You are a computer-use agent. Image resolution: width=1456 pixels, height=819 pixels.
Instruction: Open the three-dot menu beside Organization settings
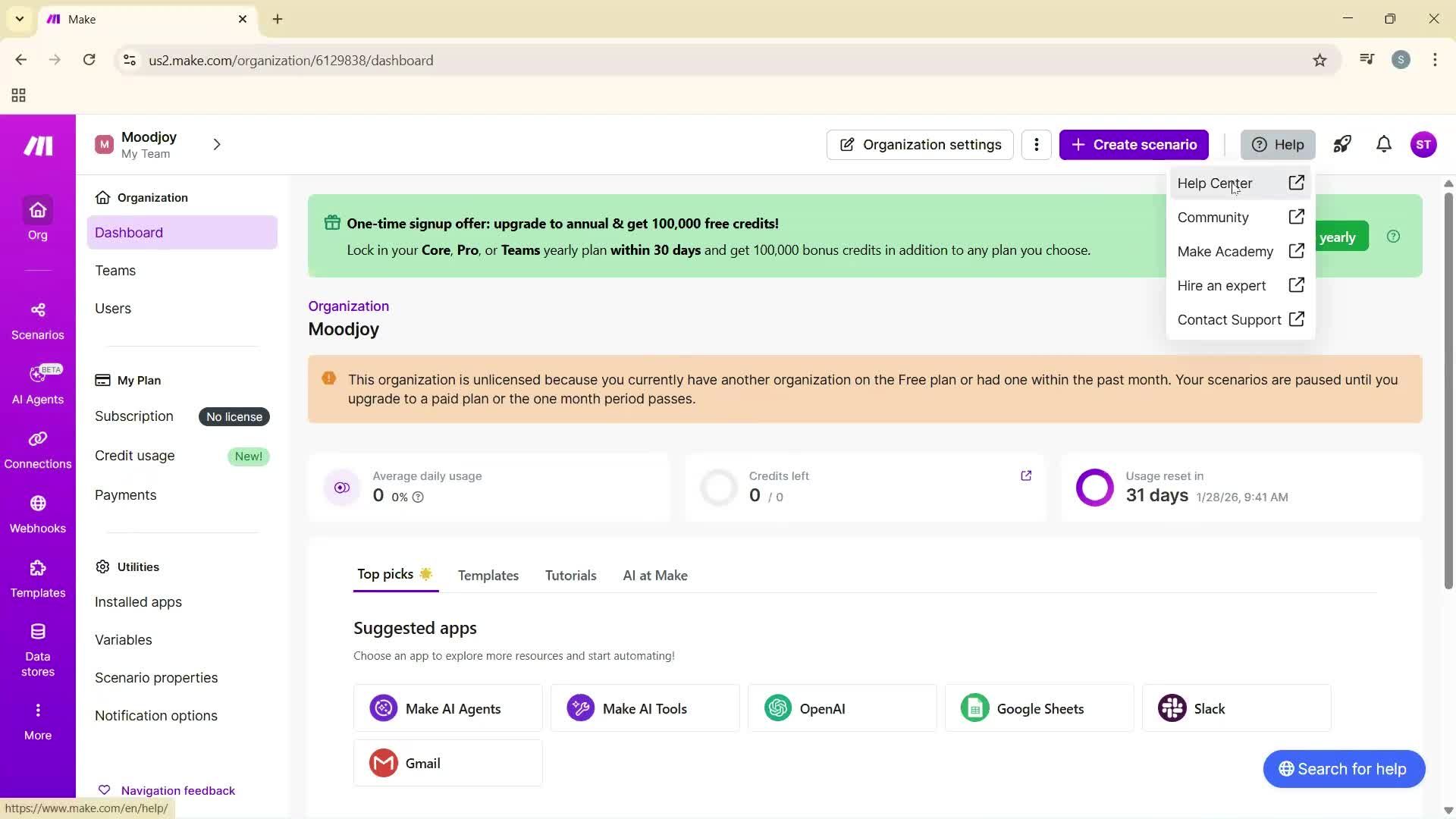click(1036, 144)
